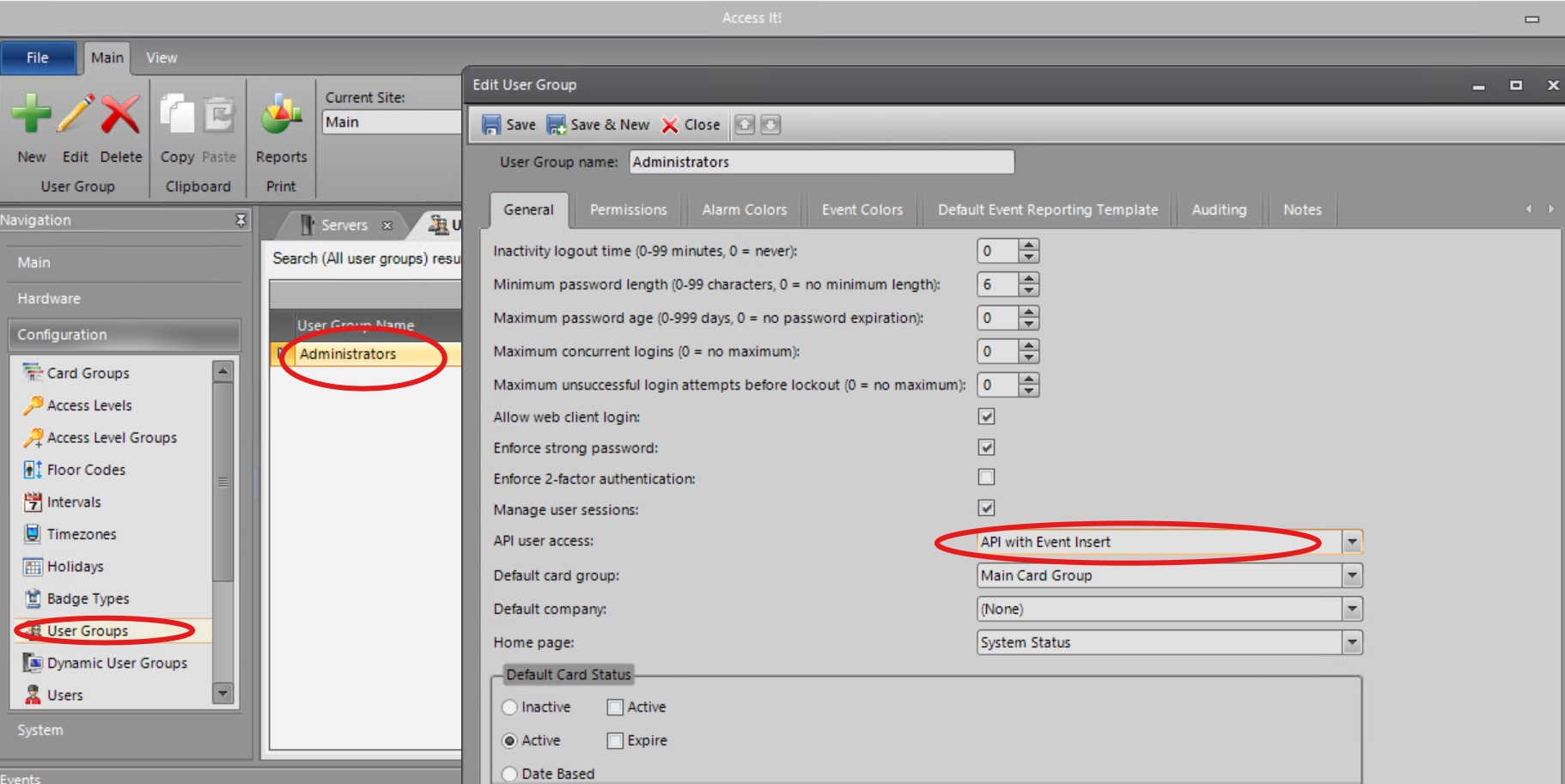1565x784 pixels.
Task: Expand the Default card group dropdown
Action: 1352,575
